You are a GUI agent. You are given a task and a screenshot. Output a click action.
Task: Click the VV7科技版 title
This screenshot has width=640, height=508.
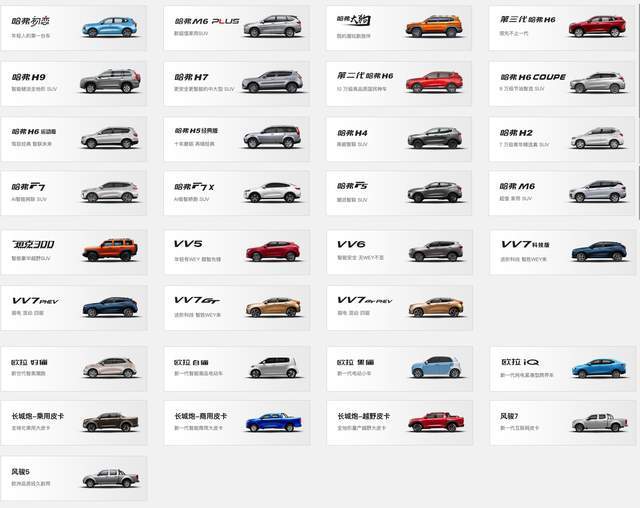(525, 244)
